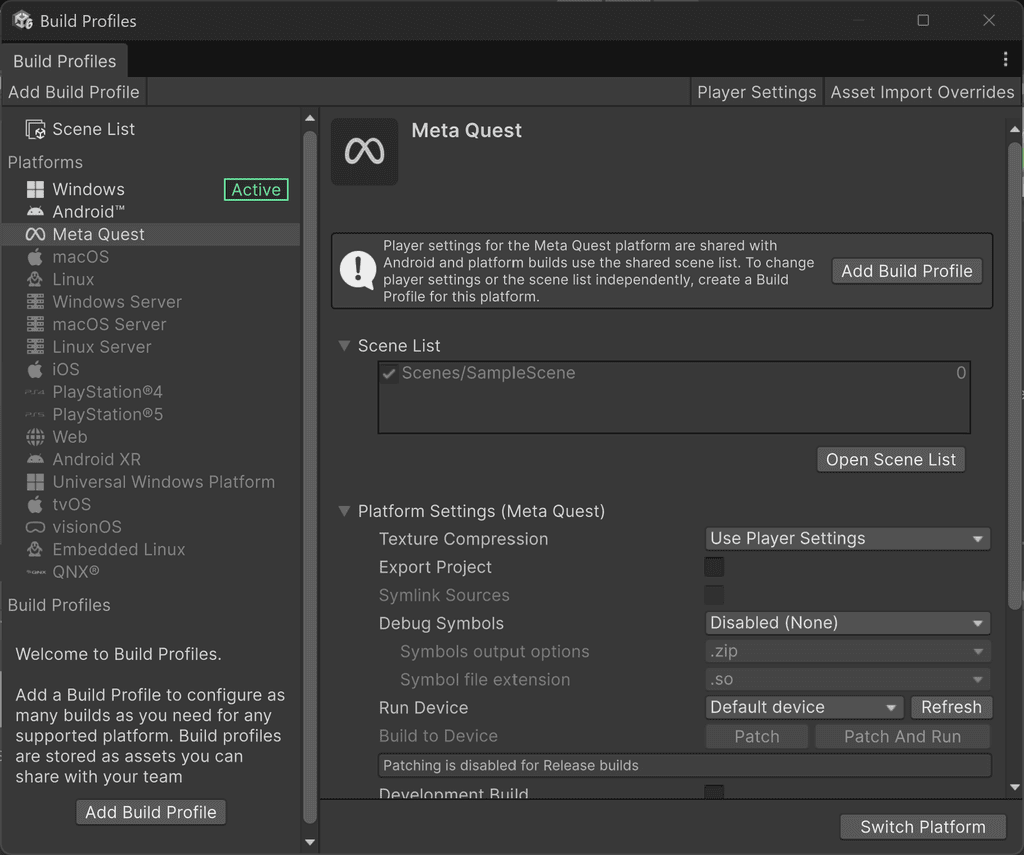The image size is (1024, 855).
Task: Click the large Meta Quest logo thumbnail
Action: pos(364,152)
